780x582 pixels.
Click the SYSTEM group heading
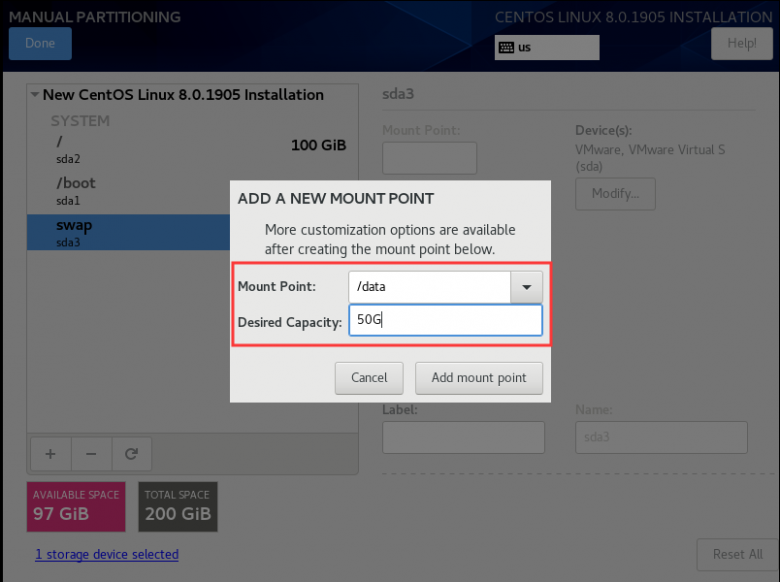click(x=80, y=121)
